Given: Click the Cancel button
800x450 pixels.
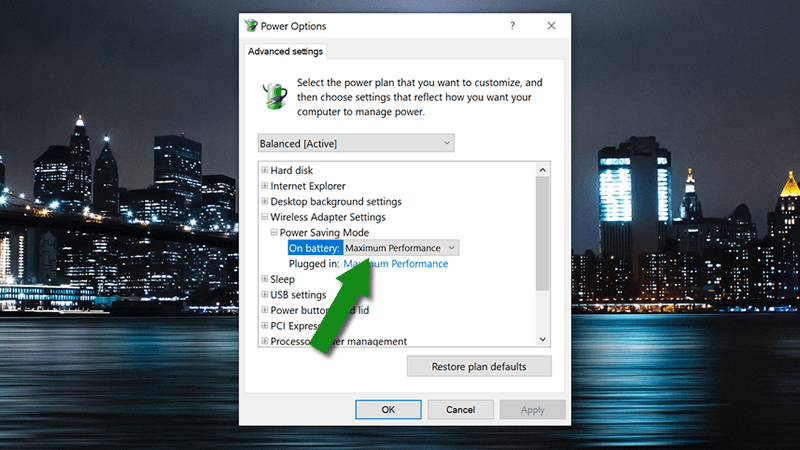Looking at the screenshot, I should [x=460, y=410].
